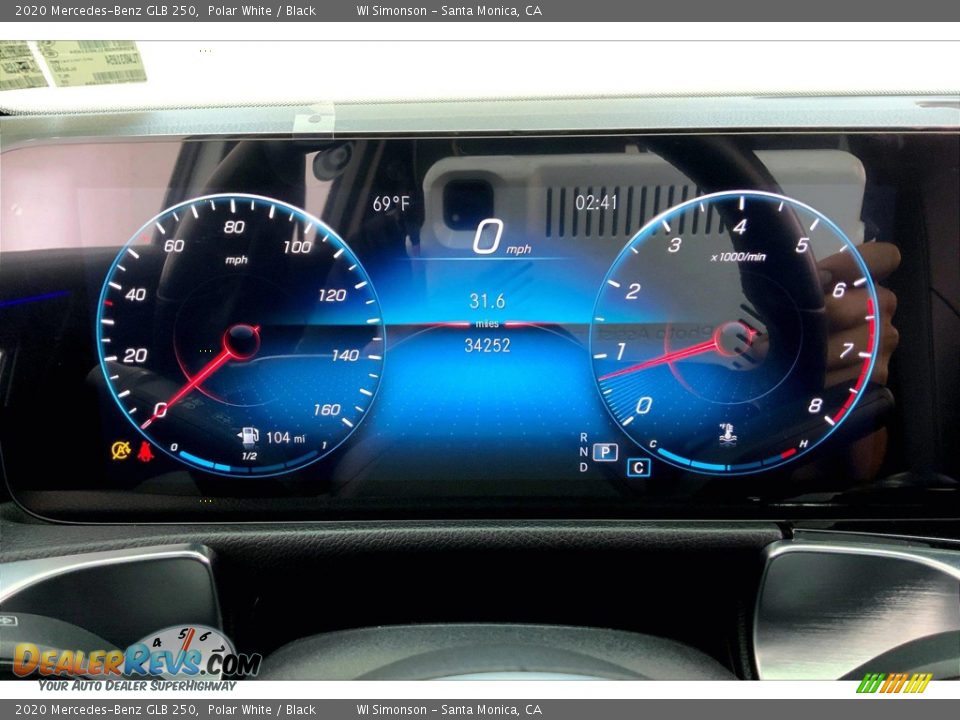The height and width of the screenshot is (720, 960).
Task: Tap the fuel pump icon
Action: [x=248, y=436]
